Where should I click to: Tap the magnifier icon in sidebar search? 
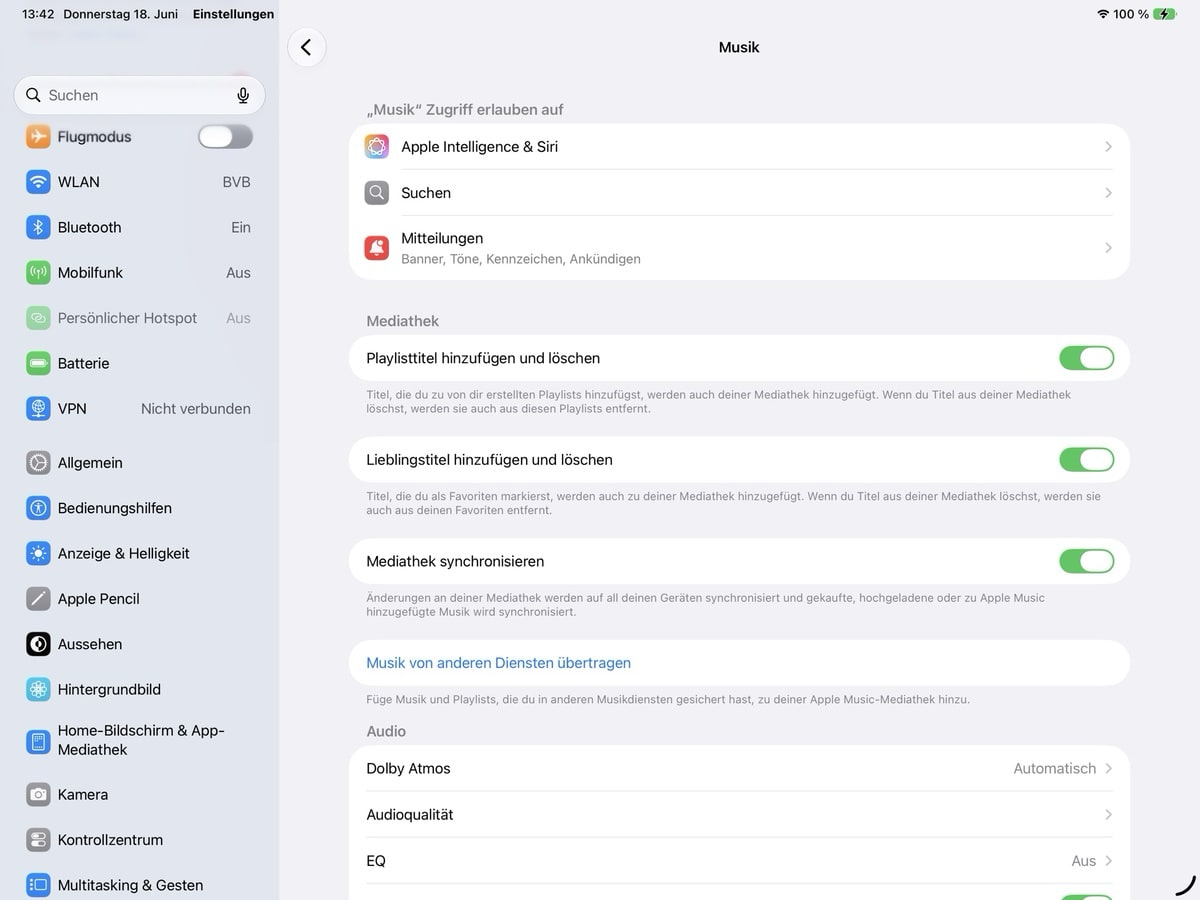coord(34,95)
